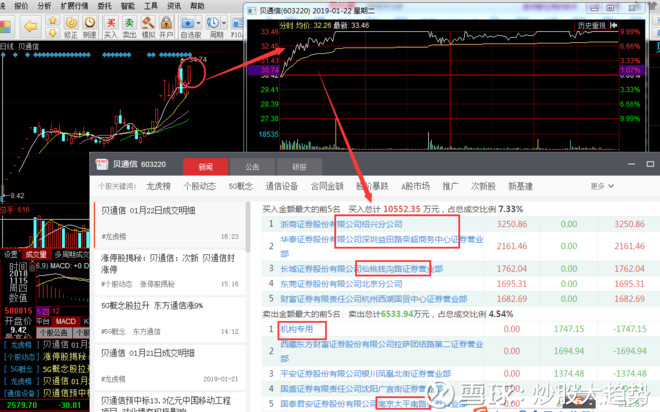Open the dropdown arrow beside 周期
This screenshot has height=412, width=660.
pos(224,24)
